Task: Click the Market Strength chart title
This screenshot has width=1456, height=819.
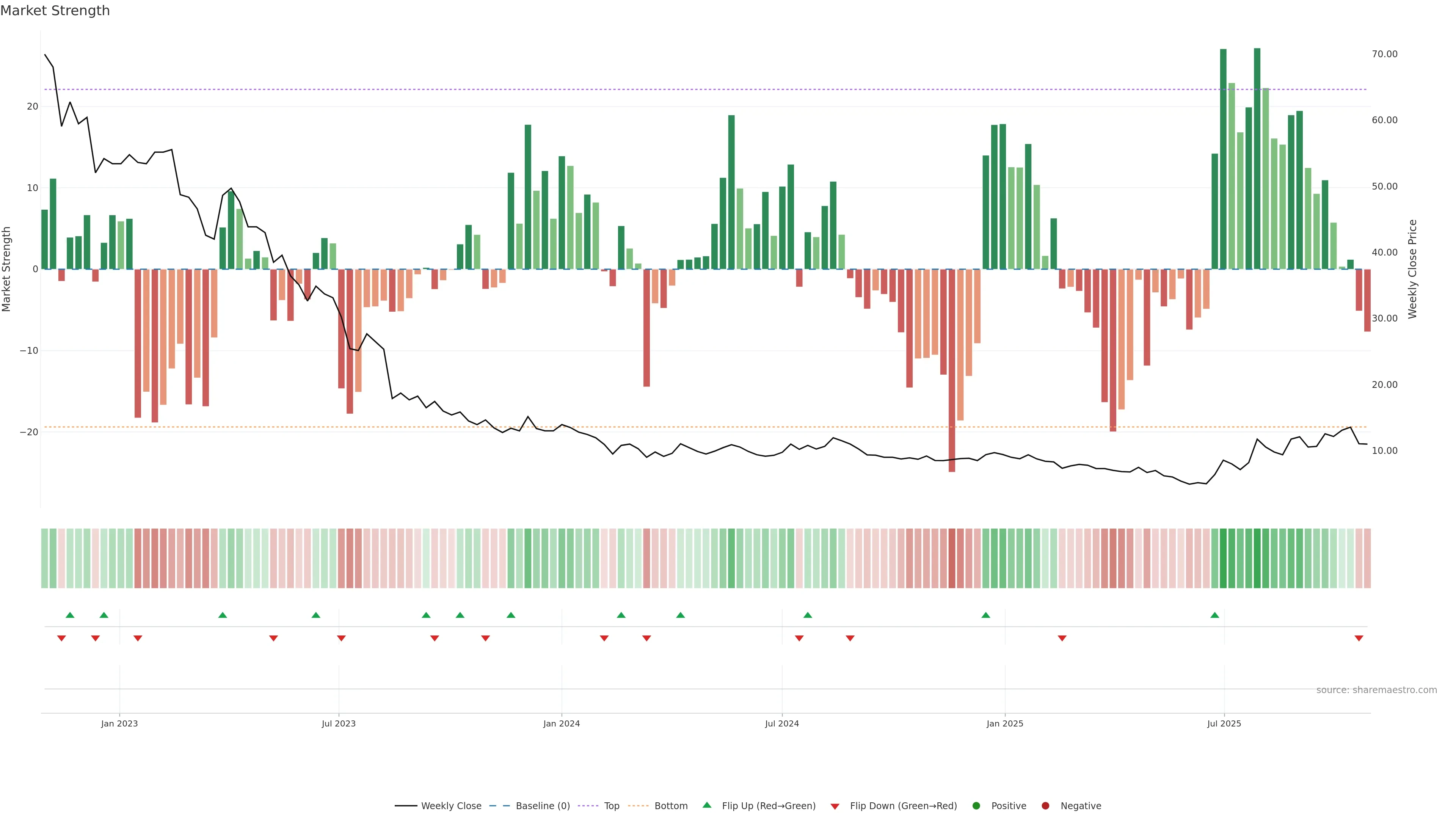Action: pyautogui.click(x=55, y=11)
